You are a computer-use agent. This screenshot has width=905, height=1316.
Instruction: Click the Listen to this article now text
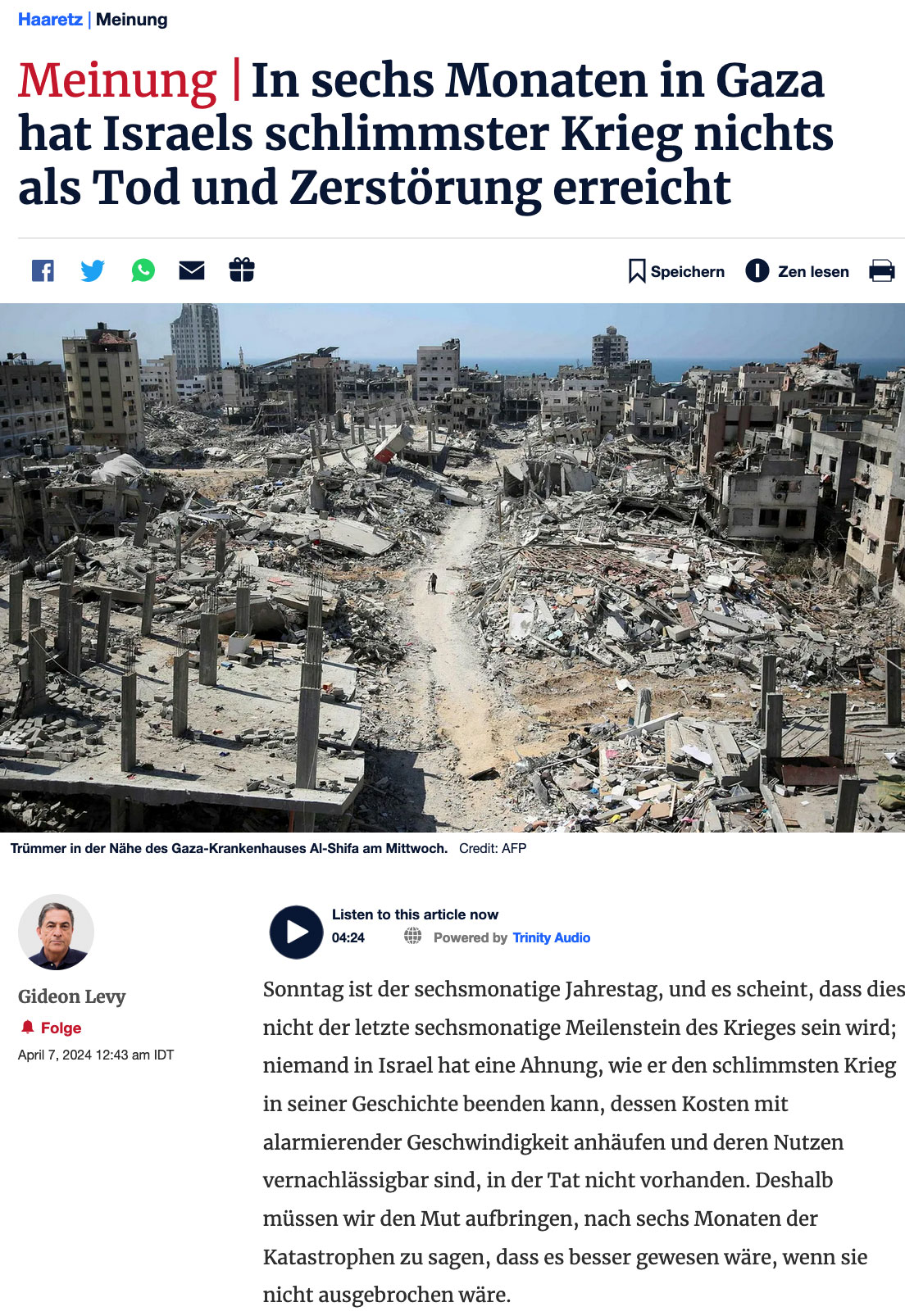[x=415, y=914]
